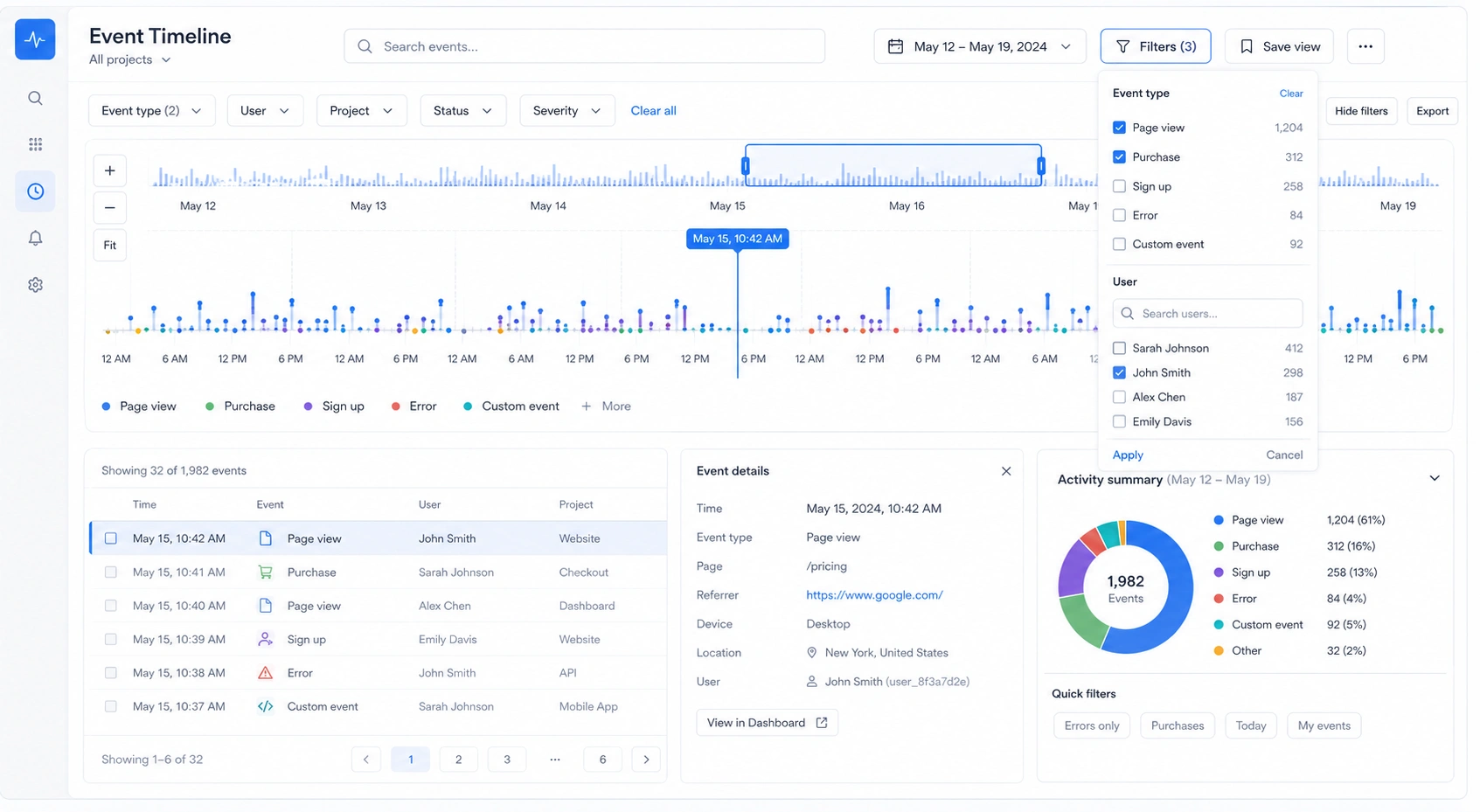
Task: Check the Sarah Johnson user filter
Action: (x=1119, y=348)
